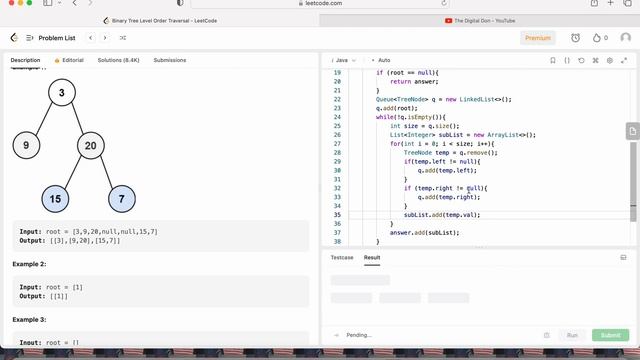
Task: Open Safari sidebar dropdown chevron
Action: pos(60,3)
